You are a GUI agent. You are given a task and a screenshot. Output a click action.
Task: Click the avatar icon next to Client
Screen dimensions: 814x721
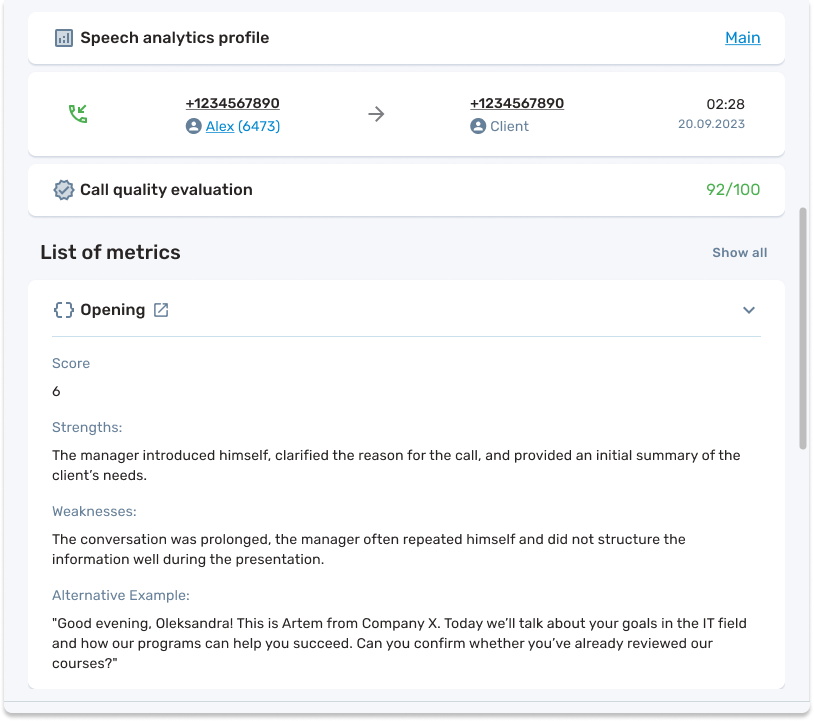point(478,127)
